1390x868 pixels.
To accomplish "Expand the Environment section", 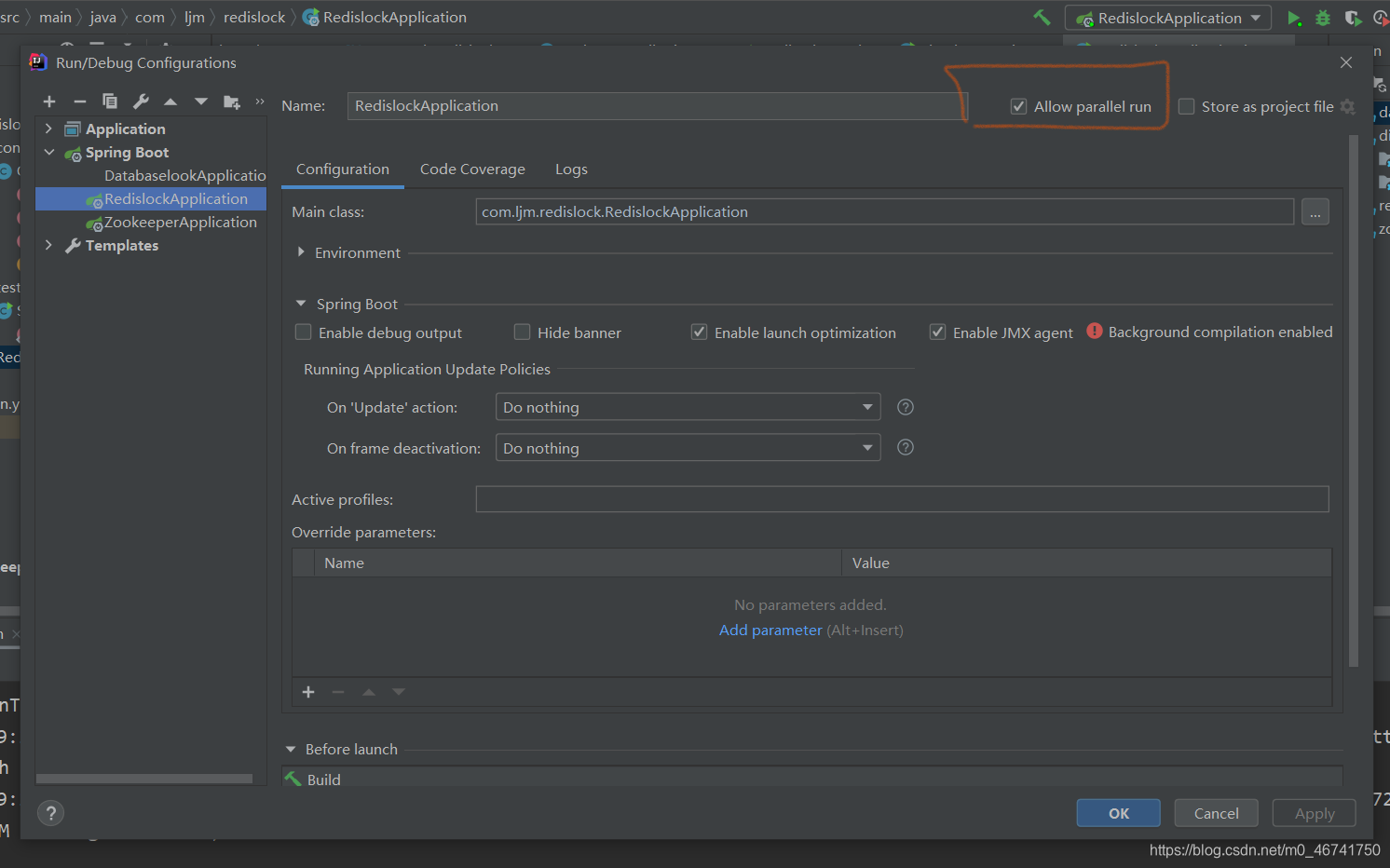I will point(301,252).
